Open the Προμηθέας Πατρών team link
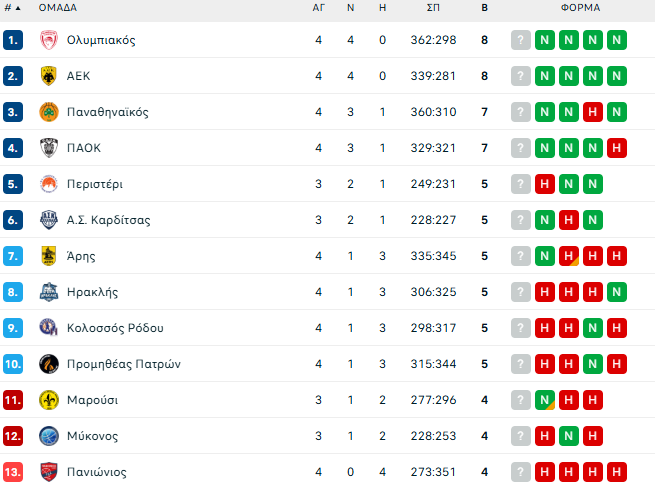Image resolution: width=655 pixels, height=487 pixels. tap(123, 364)
